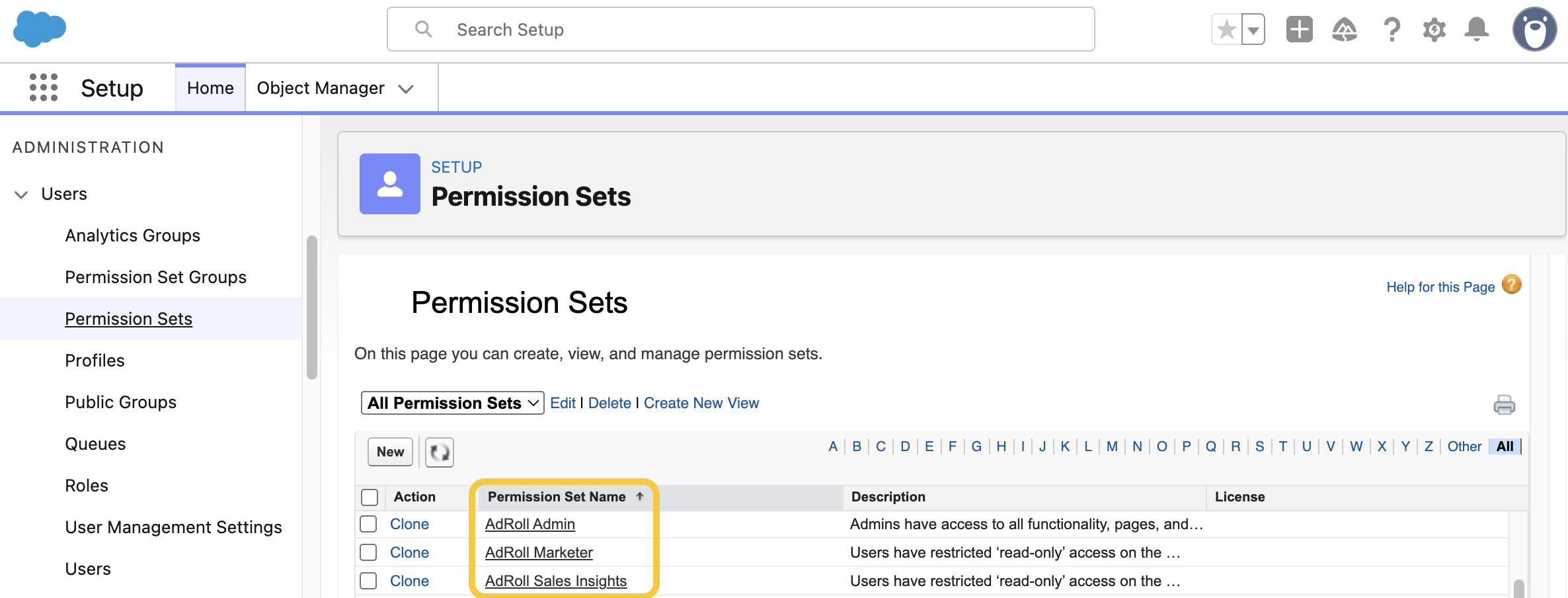
Task: Select the AdRoll Admin row checkbox
Action: [x=368, y=524]
